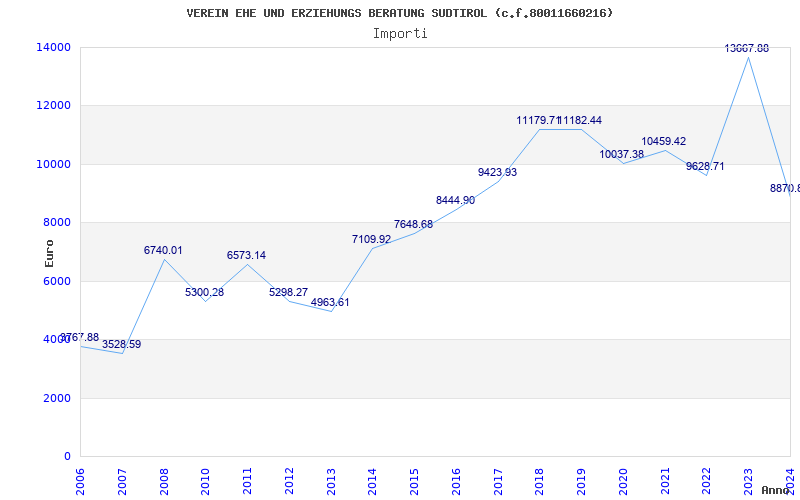The height and width of the screenshot is (500, 800).
Task: Select the 8444.90 data label
Action: [455, 201]
